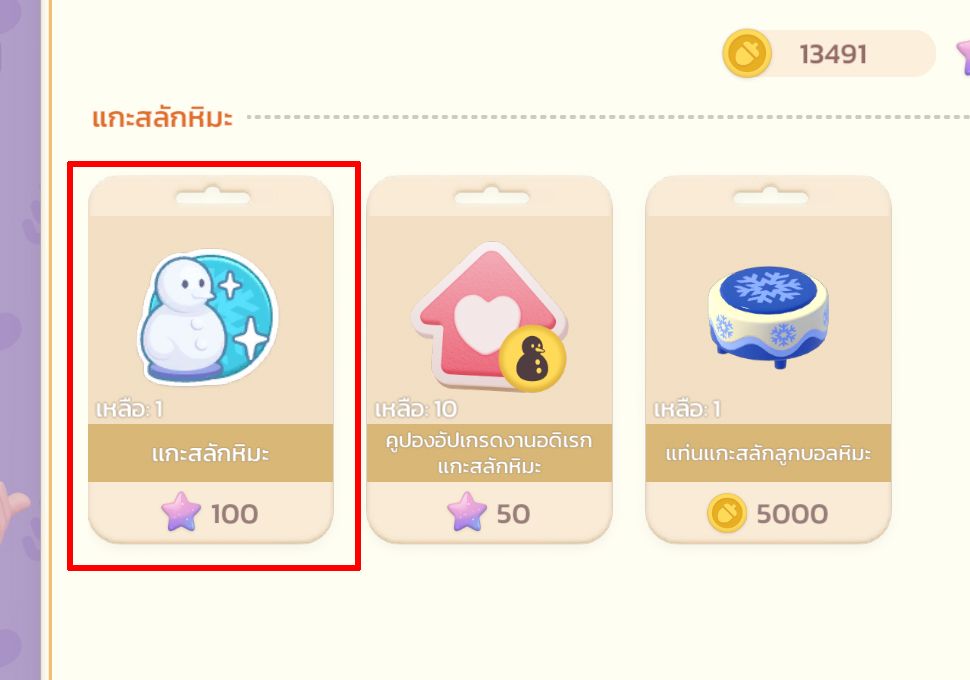Click the snowman badge on coupon
This screenshot has width=970, height=680.
point(533,358)
